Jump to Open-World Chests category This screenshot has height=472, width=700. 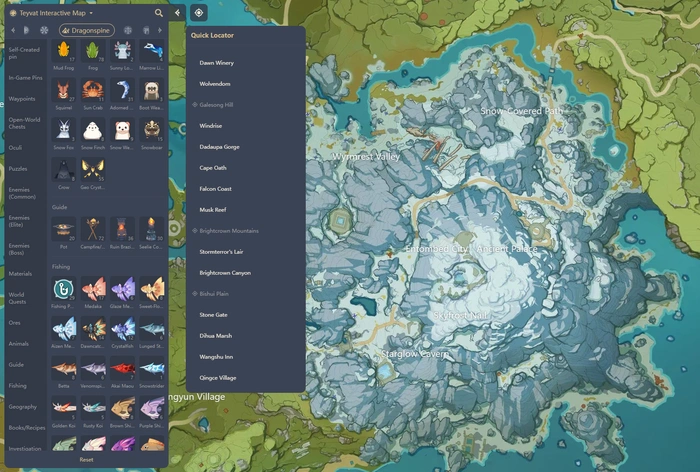click(x=24, y=123)
